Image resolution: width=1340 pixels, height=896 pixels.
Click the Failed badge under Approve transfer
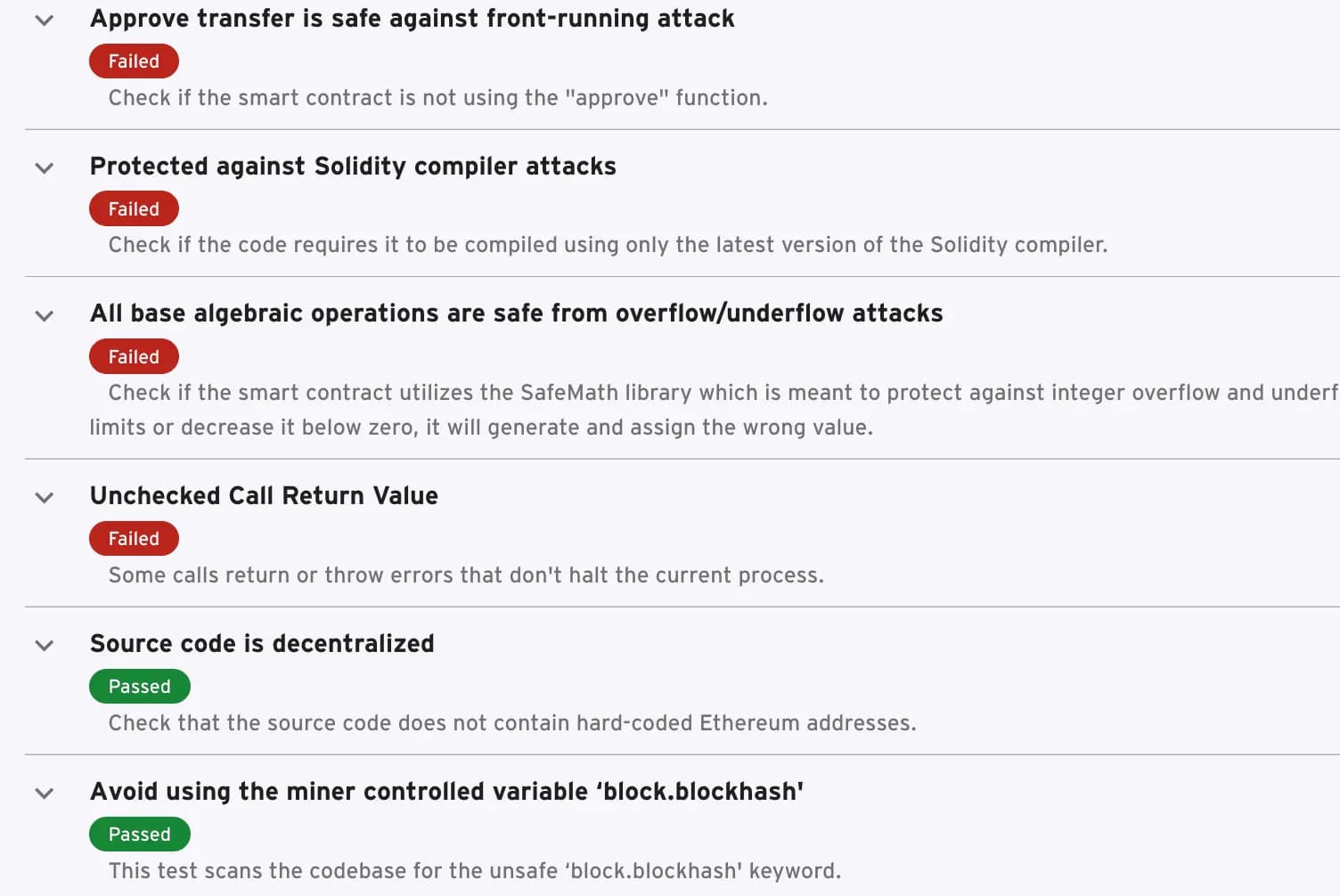tap(134, 61)
